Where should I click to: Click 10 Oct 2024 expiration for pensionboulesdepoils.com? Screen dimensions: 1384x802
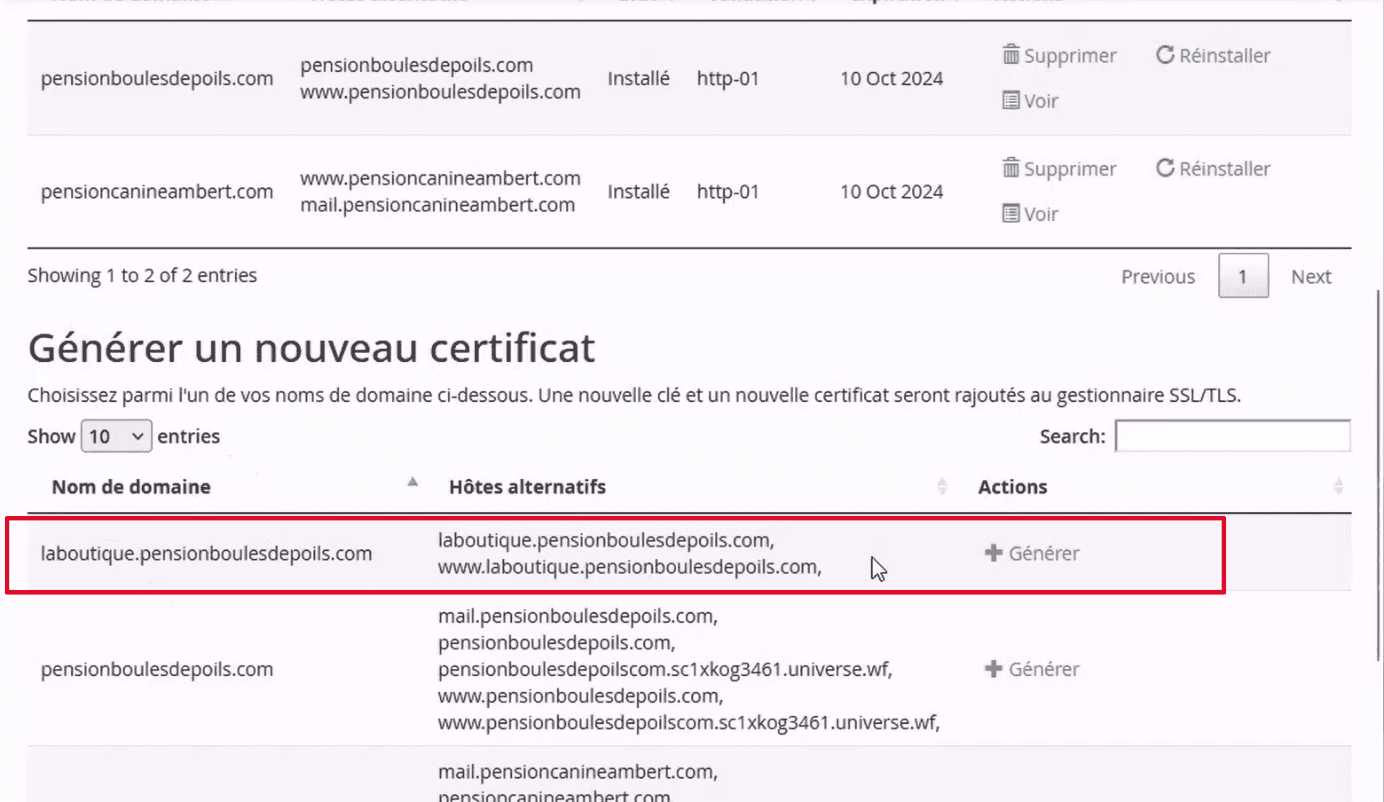click(x=891, y=79)
